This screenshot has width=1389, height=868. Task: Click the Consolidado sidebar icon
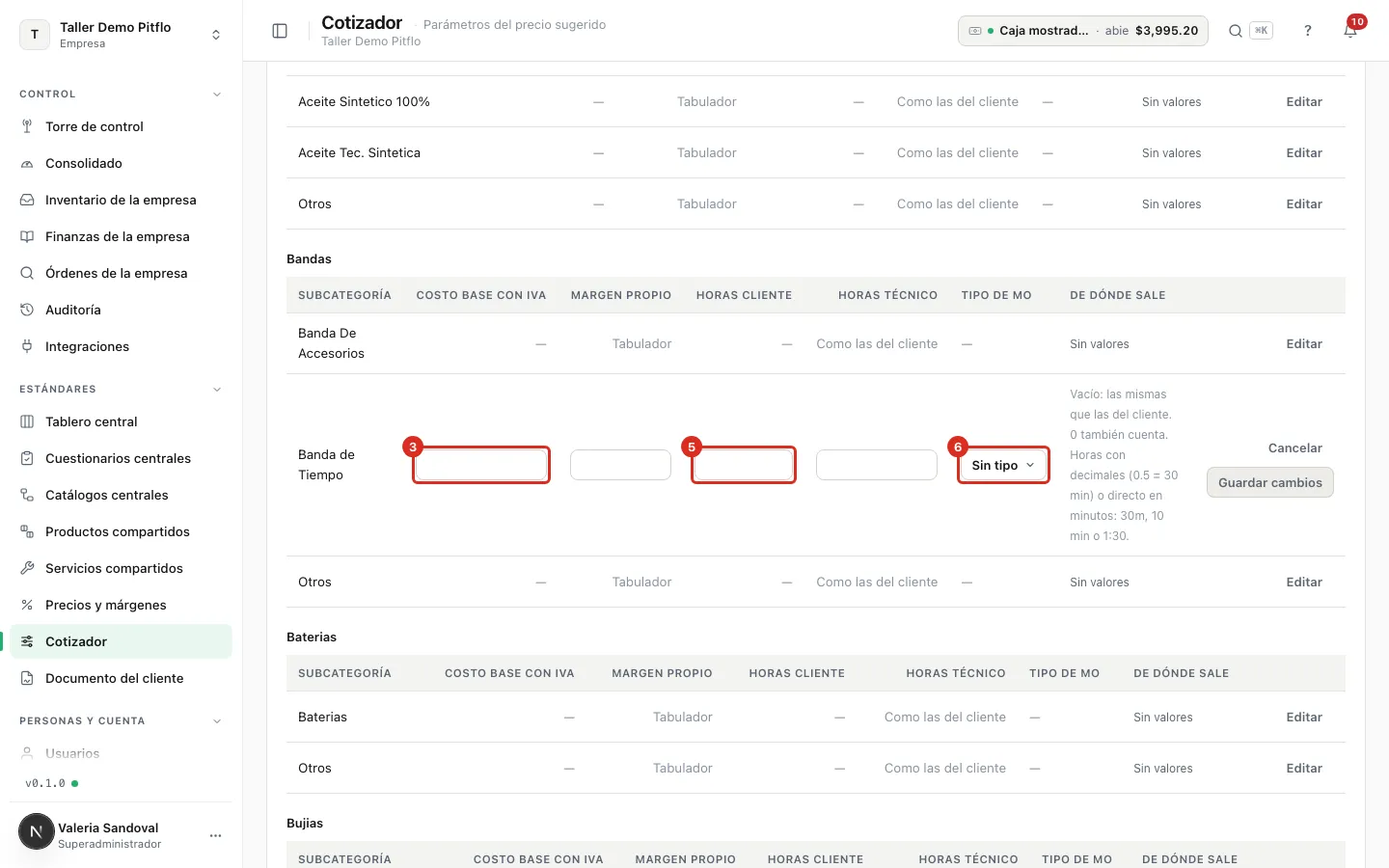pyautogui.click(x=27, y=163)
